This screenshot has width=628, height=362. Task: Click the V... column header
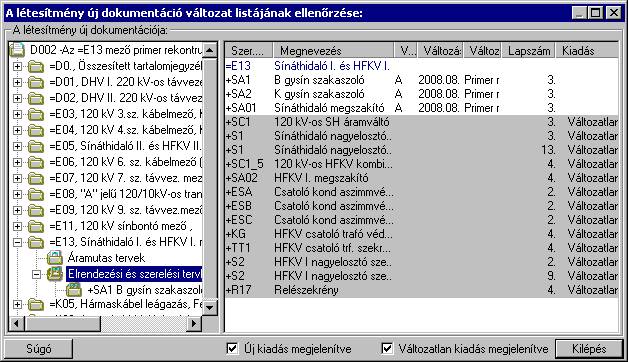pos(406,50)
